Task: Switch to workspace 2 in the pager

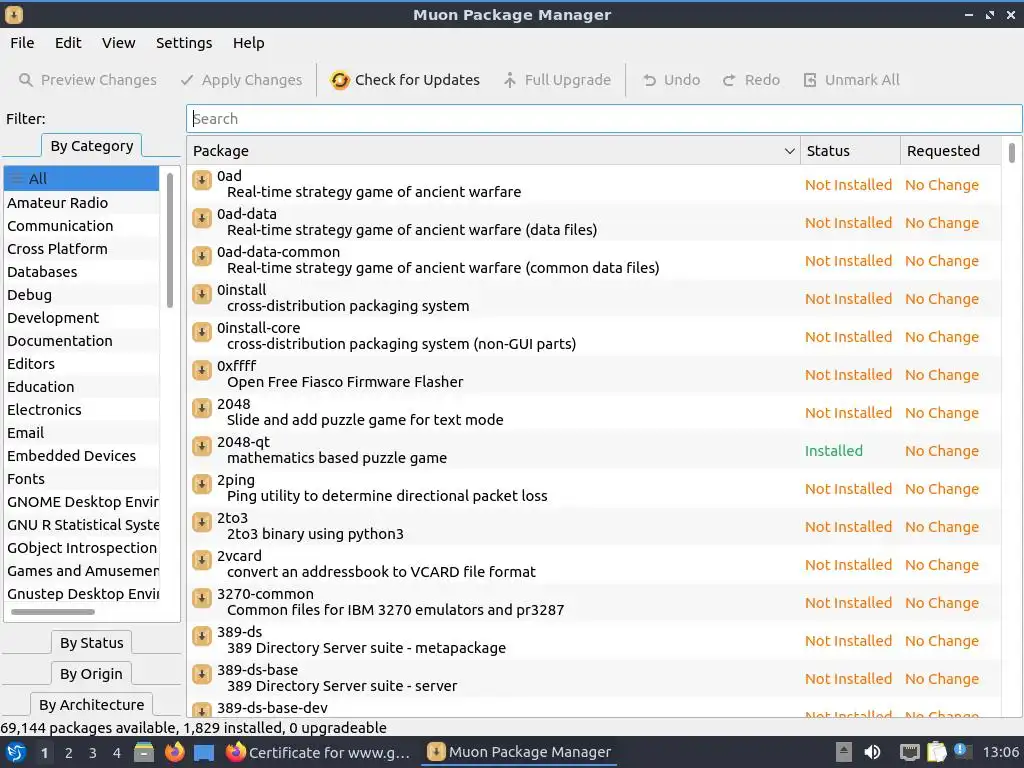Action: pyautogui.click(x=68, y=753)
